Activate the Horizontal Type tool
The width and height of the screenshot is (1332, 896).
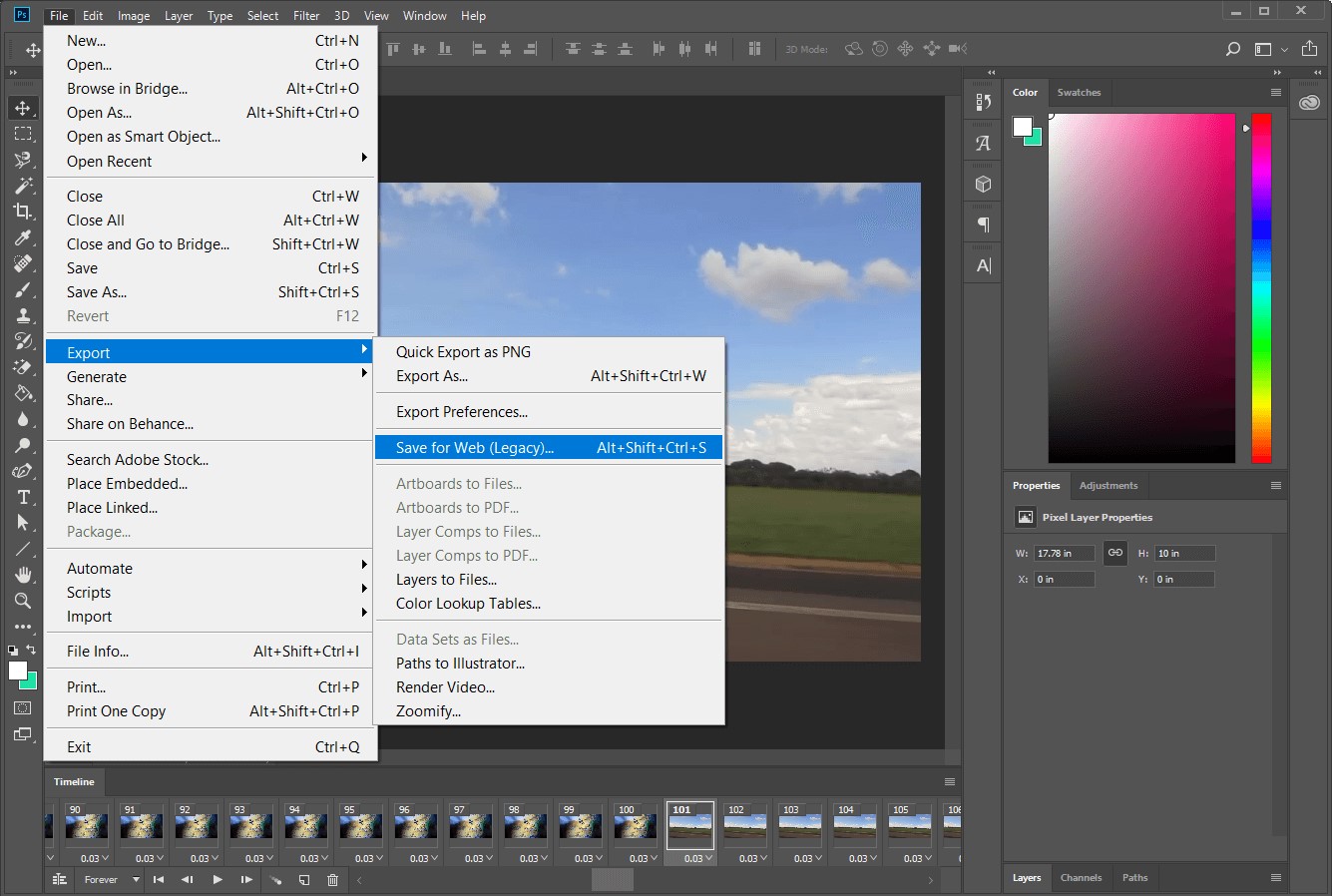pos(22,497)
